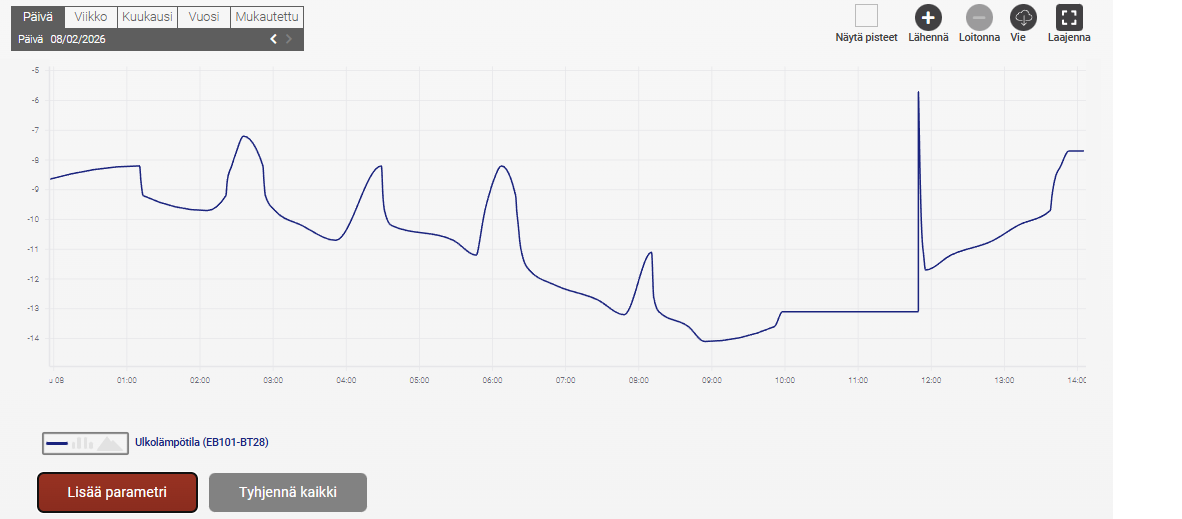Select line chart style in the legend

click(x=57, y=442)
